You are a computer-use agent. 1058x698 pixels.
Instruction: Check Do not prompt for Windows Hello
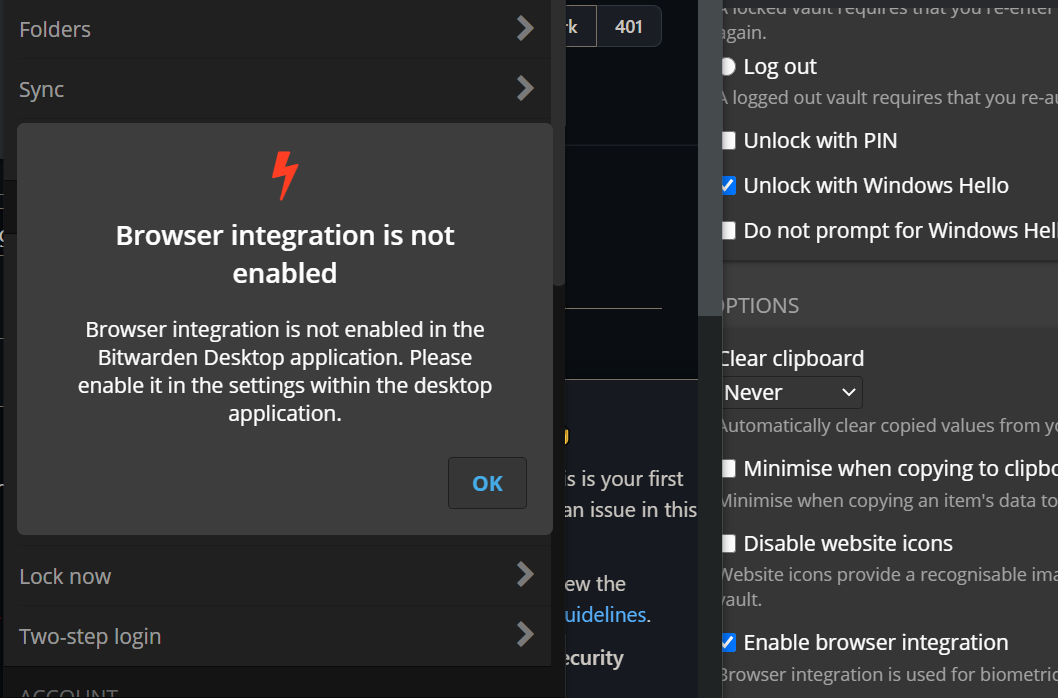[728, 230]
